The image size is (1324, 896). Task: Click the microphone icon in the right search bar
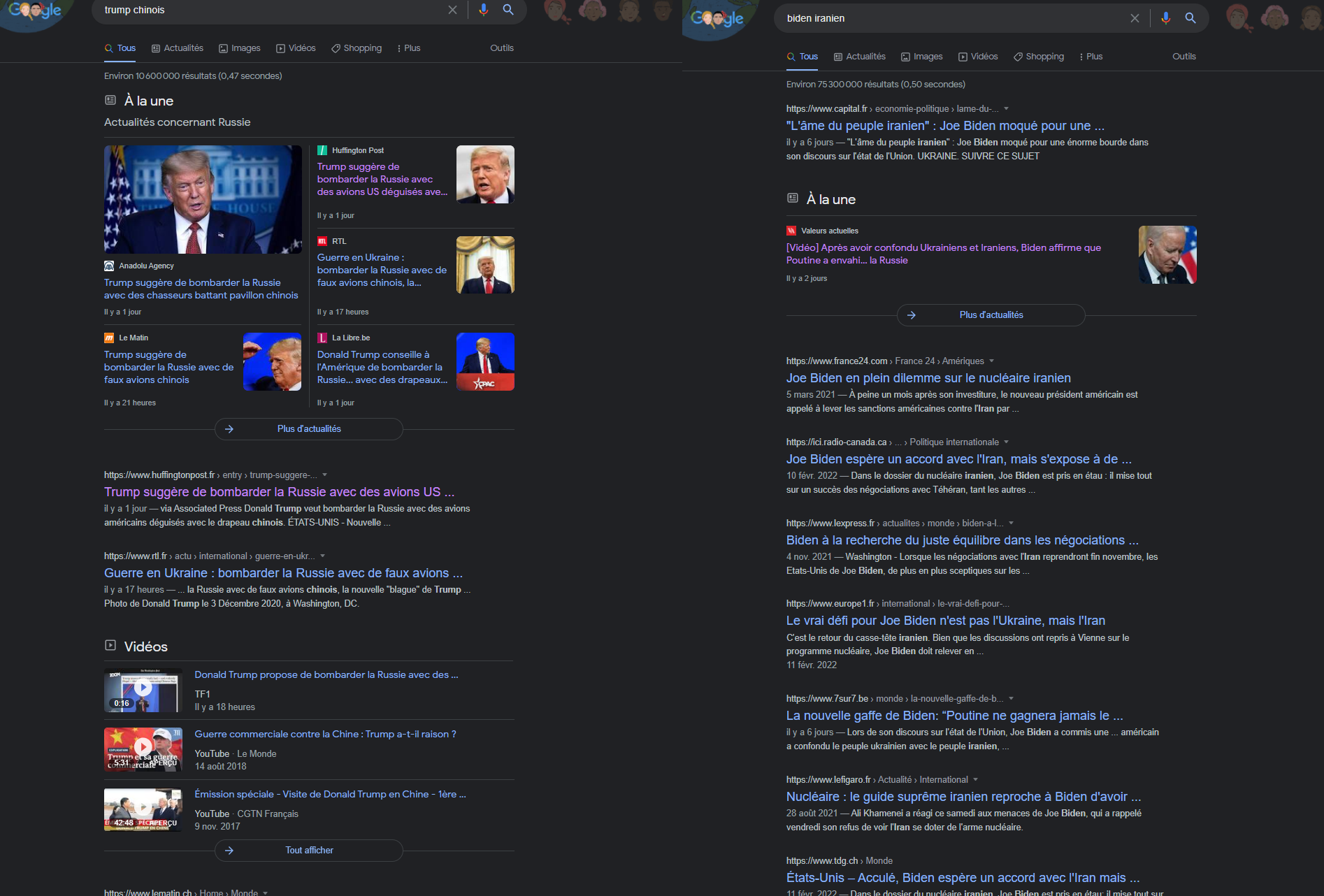(1165, 18)
